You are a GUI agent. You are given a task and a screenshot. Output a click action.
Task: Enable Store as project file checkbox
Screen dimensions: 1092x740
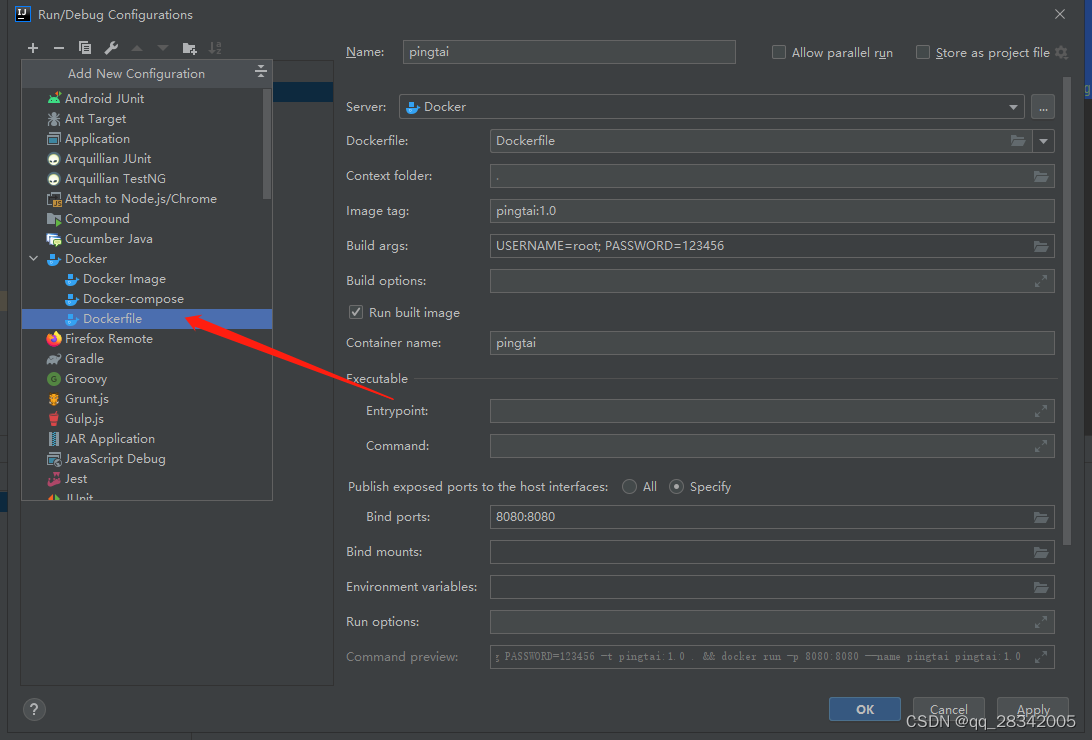923,52
